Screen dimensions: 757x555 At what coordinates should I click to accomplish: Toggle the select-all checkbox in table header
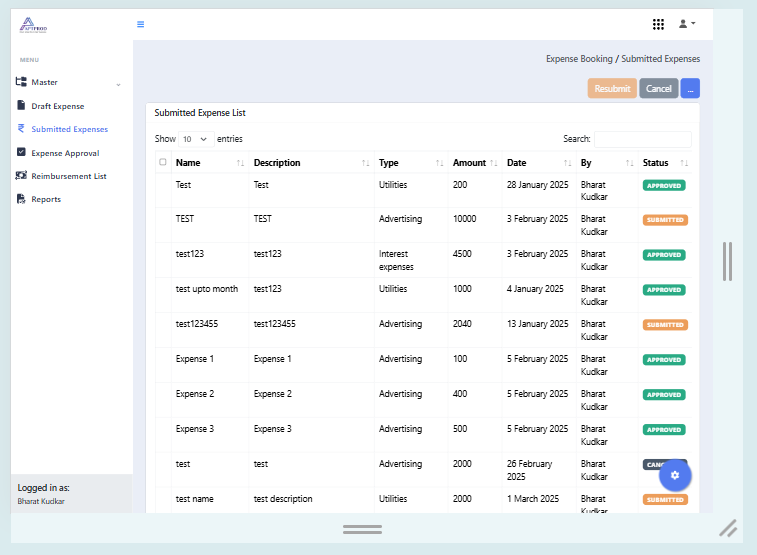tap(163, 162)
